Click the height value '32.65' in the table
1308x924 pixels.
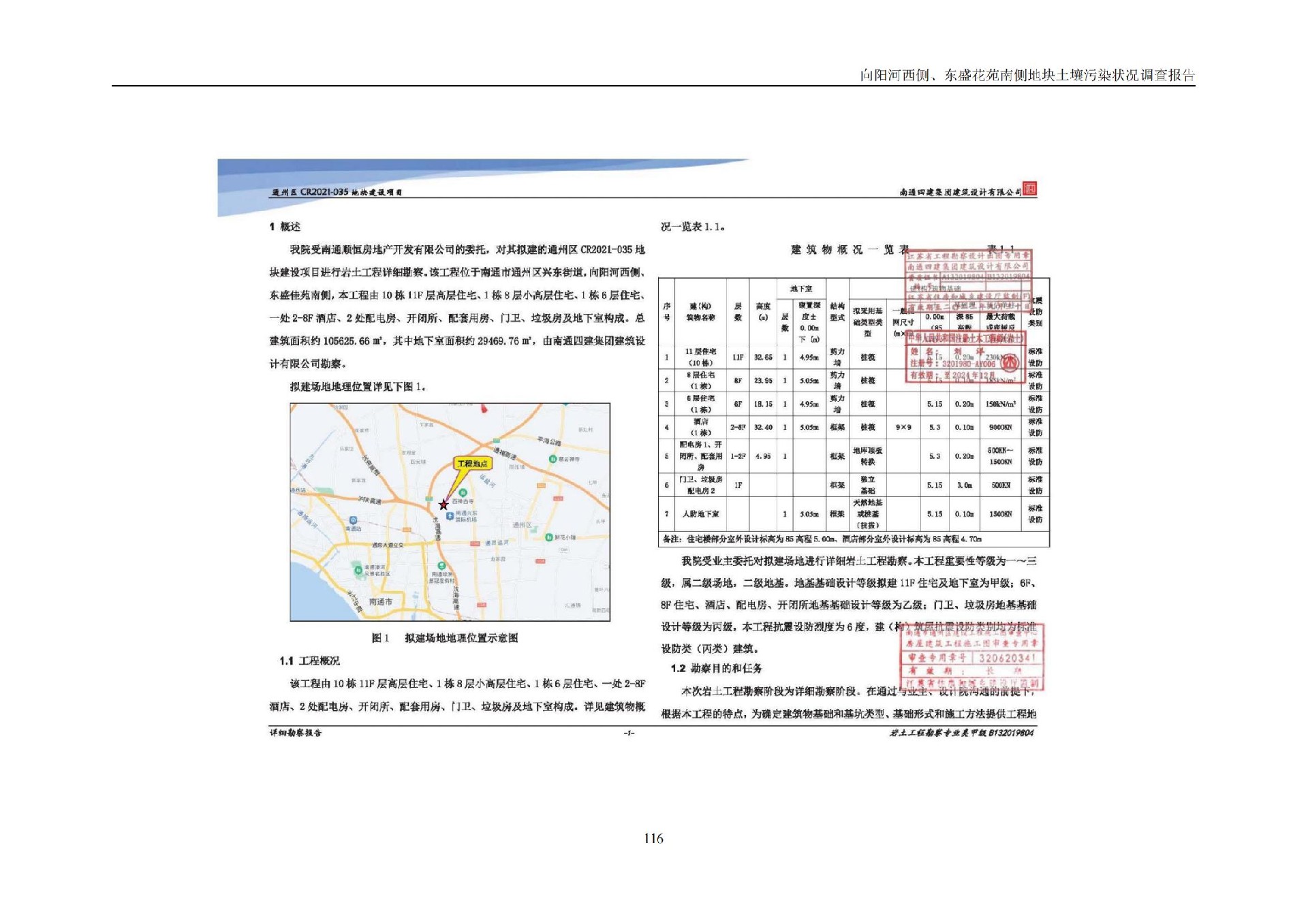point(763,357)
